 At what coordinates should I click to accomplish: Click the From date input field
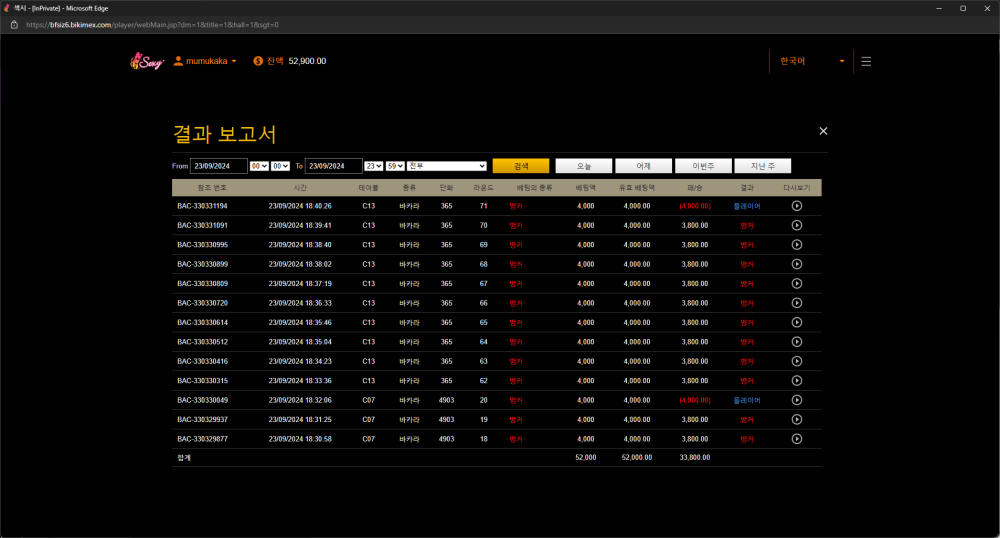218,166
